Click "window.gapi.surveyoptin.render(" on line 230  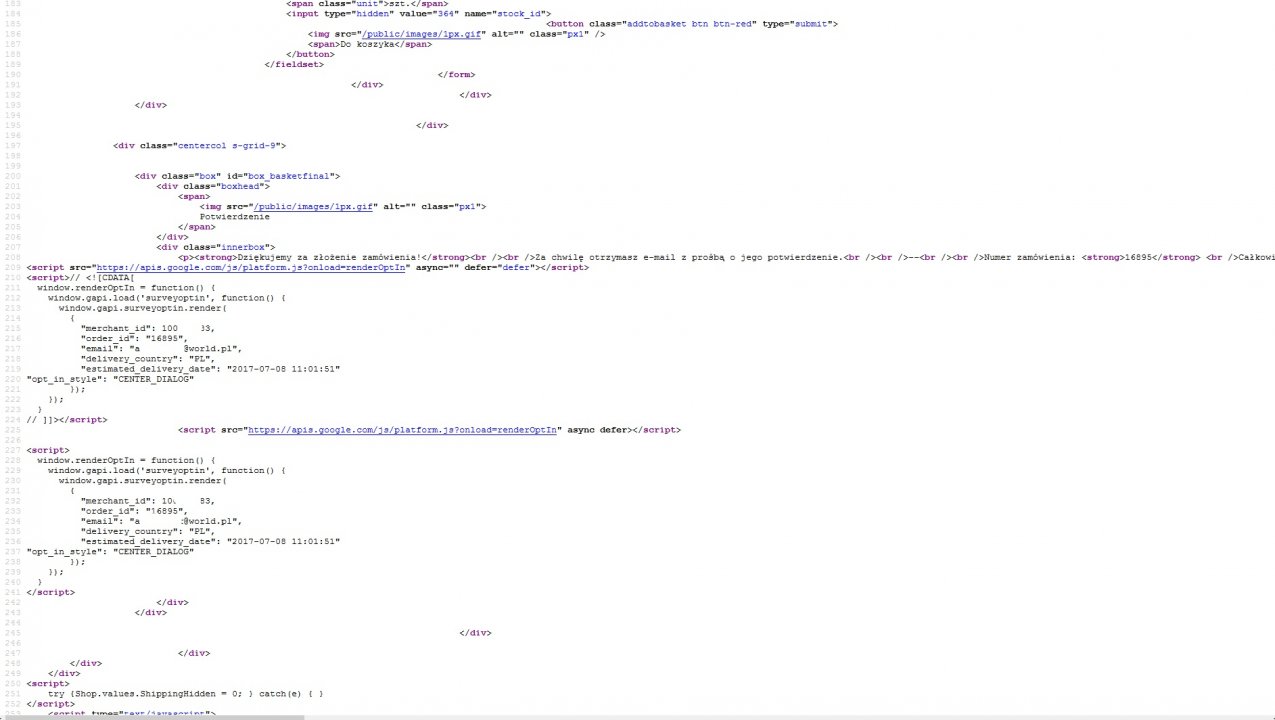tap(143, 481)
